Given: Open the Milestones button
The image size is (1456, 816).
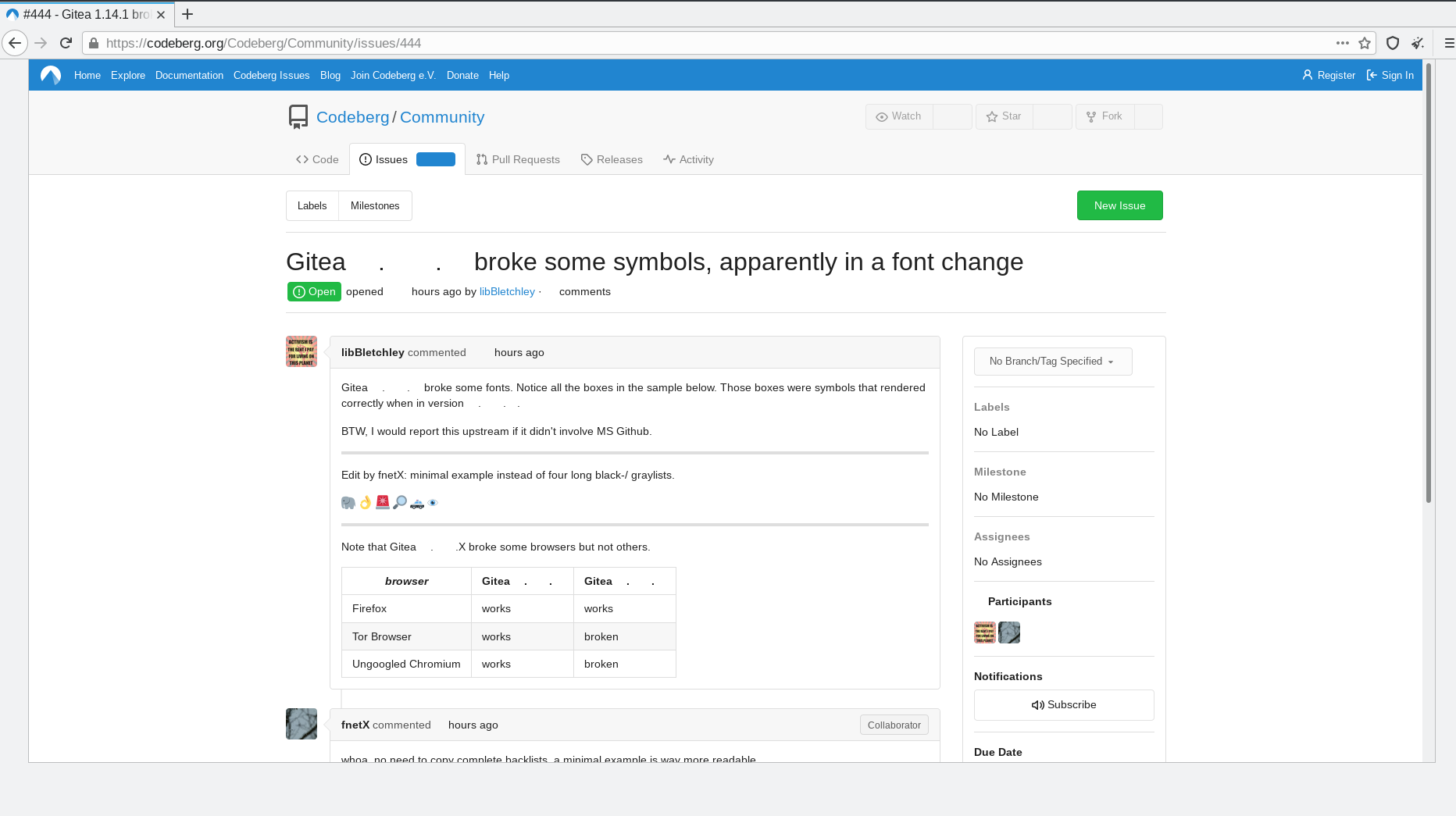Looking at the screenshot, I should click(x=375, y=206).
